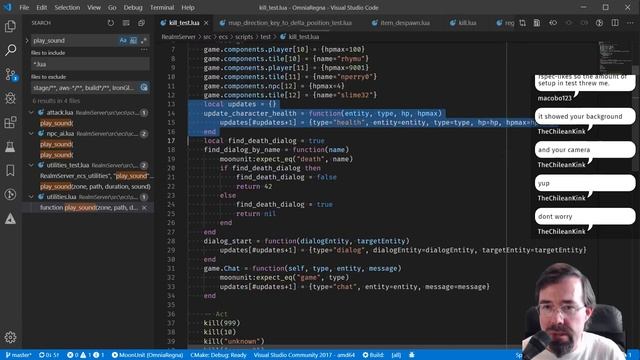
Task: Click the master branch in status bar
Action: pos(18,355)
